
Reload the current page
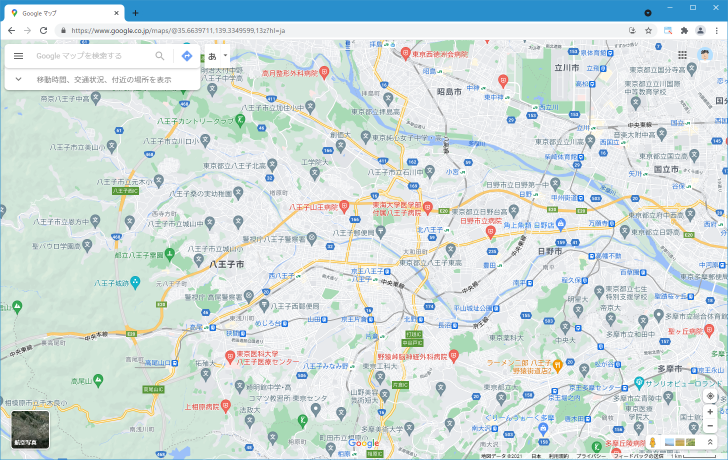point(43,31)
